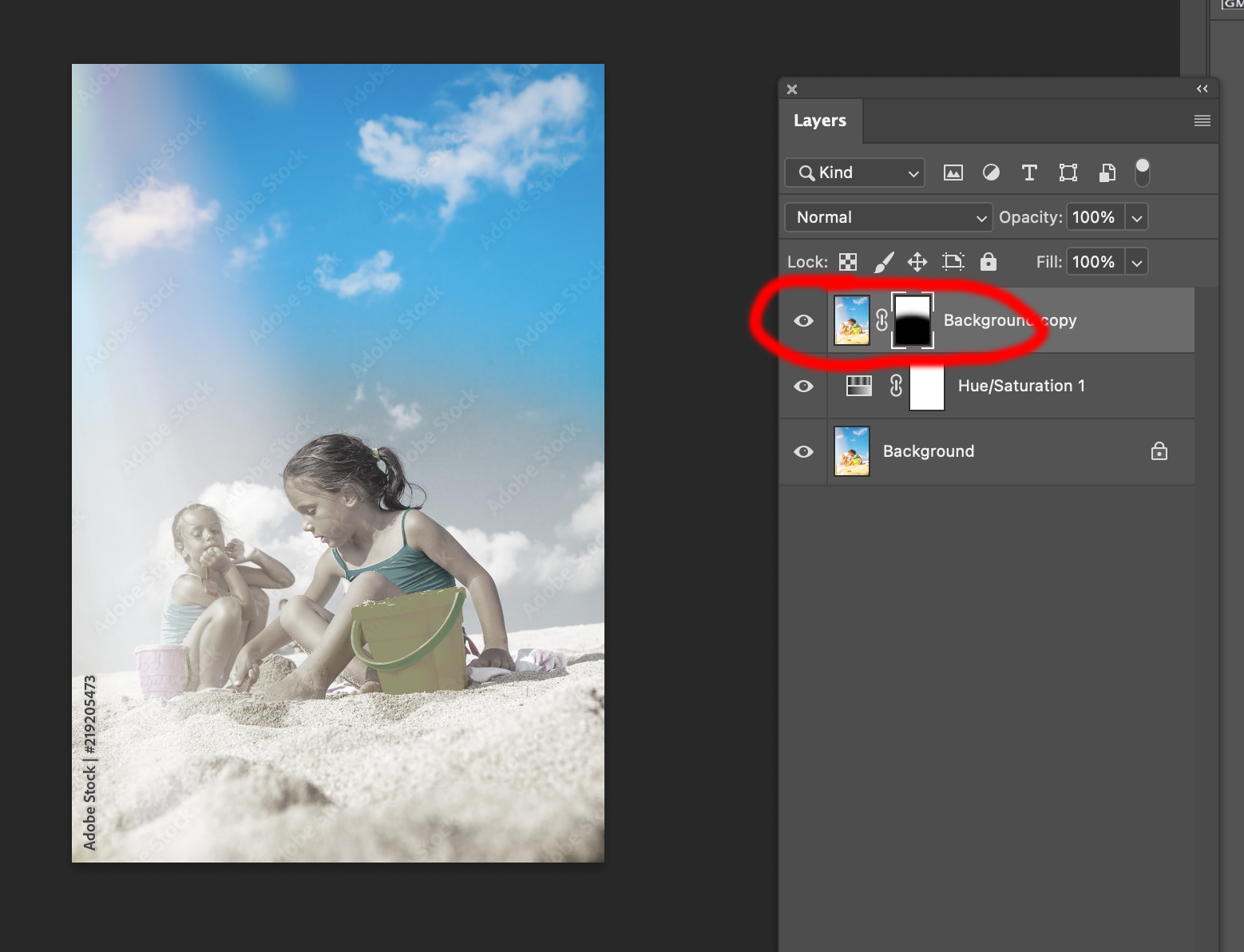Viewport: 1244px width, 952px height.
Task: Unlock the Background layer padlock
Action: coord(1159,451)
